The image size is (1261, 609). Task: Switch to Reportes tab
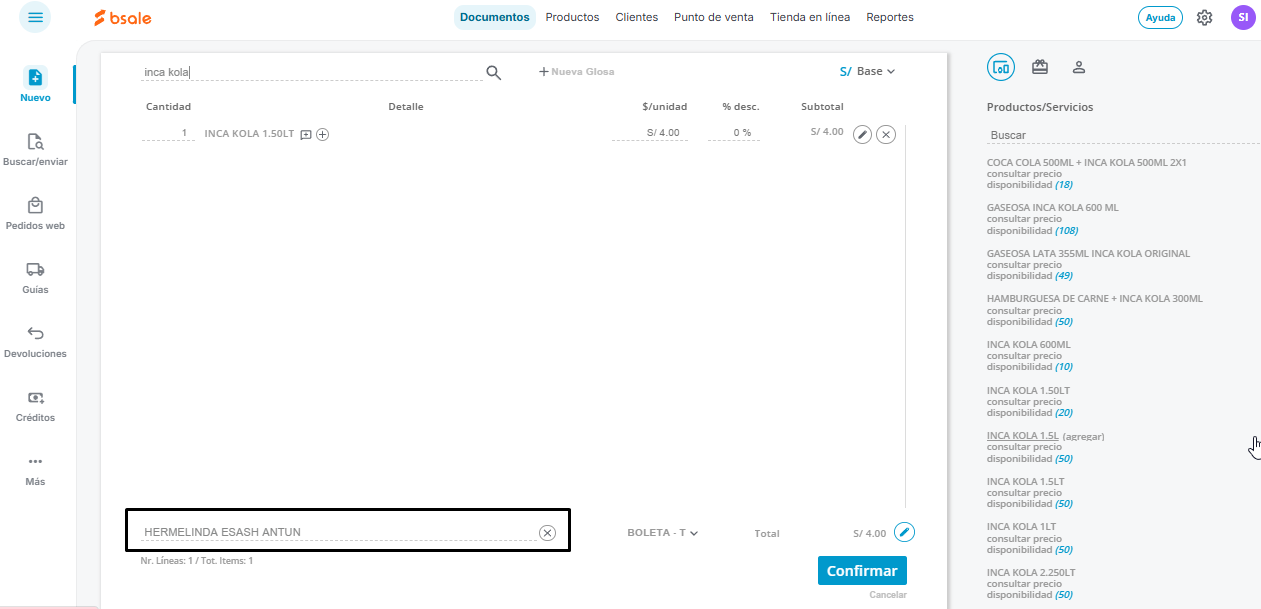(x=890, y=17)
